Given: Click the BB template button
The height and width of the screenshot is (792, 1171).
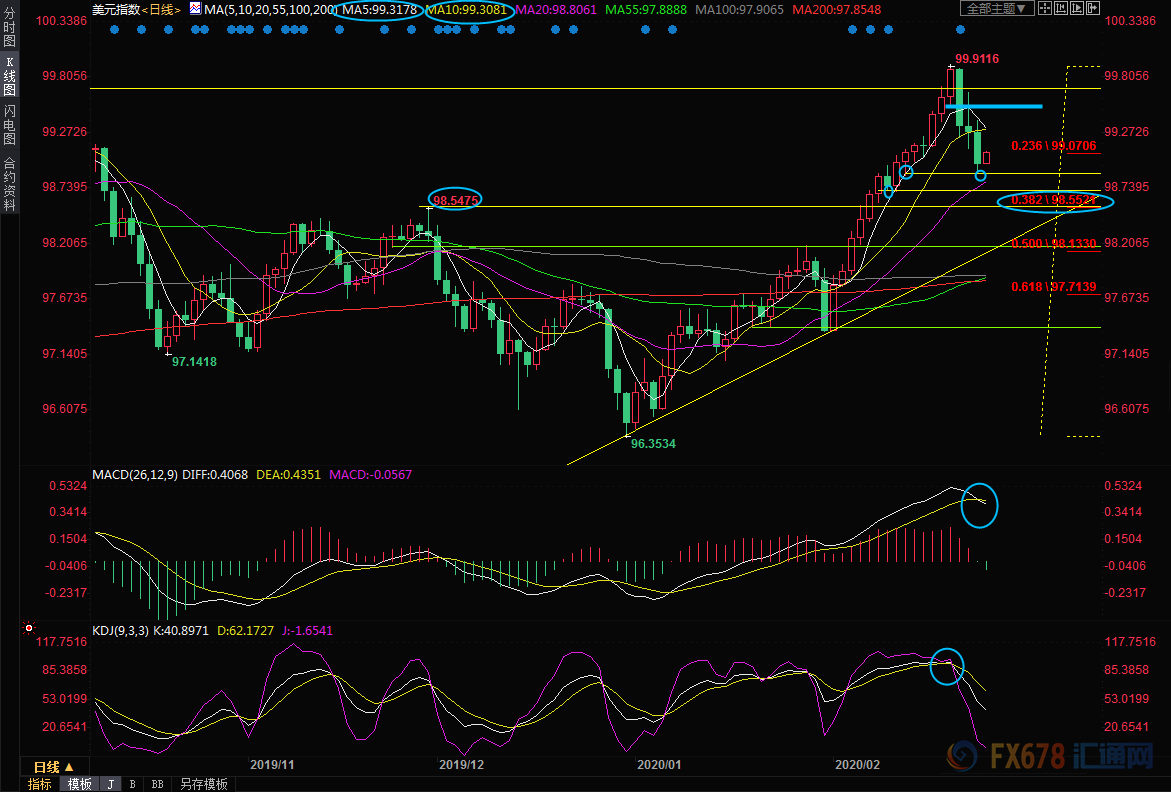Looking at the screenshot, I should (158, 784).
